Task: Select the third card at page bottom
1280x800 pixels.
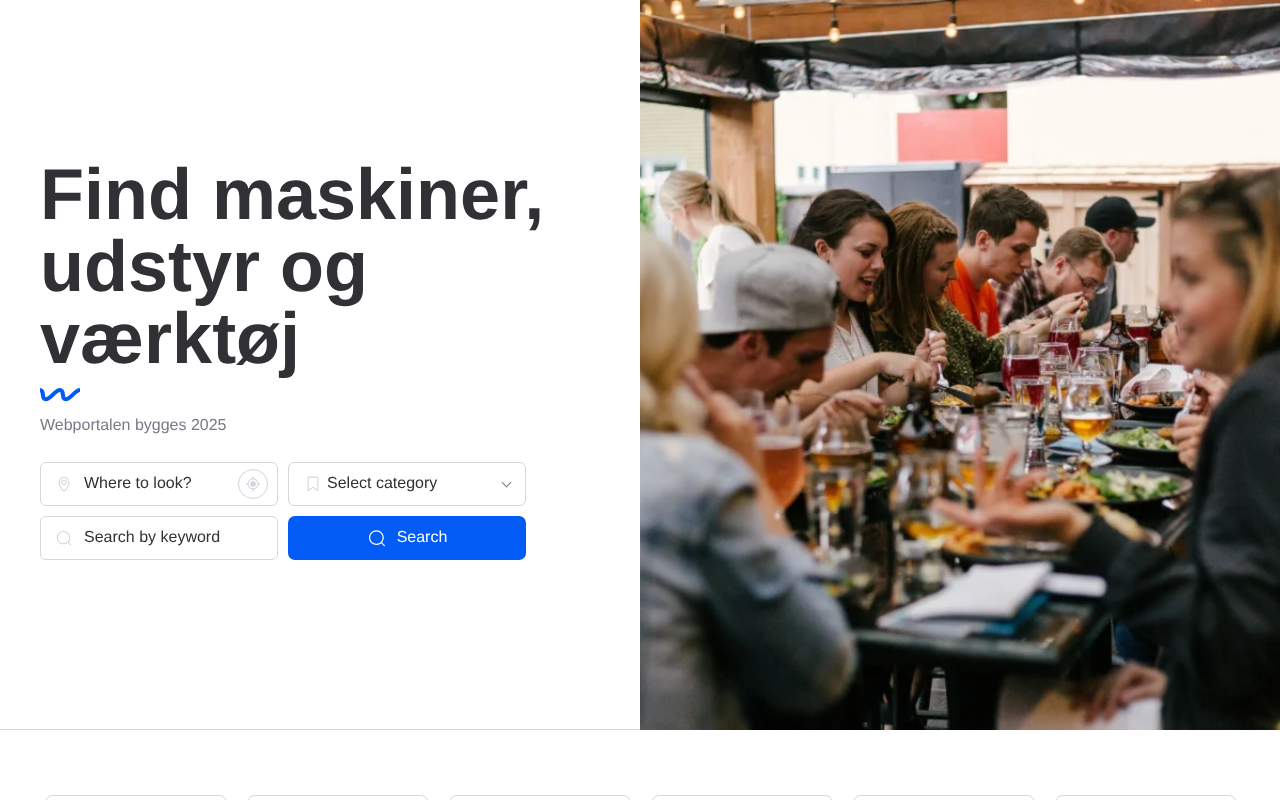Action: (540, 797)
